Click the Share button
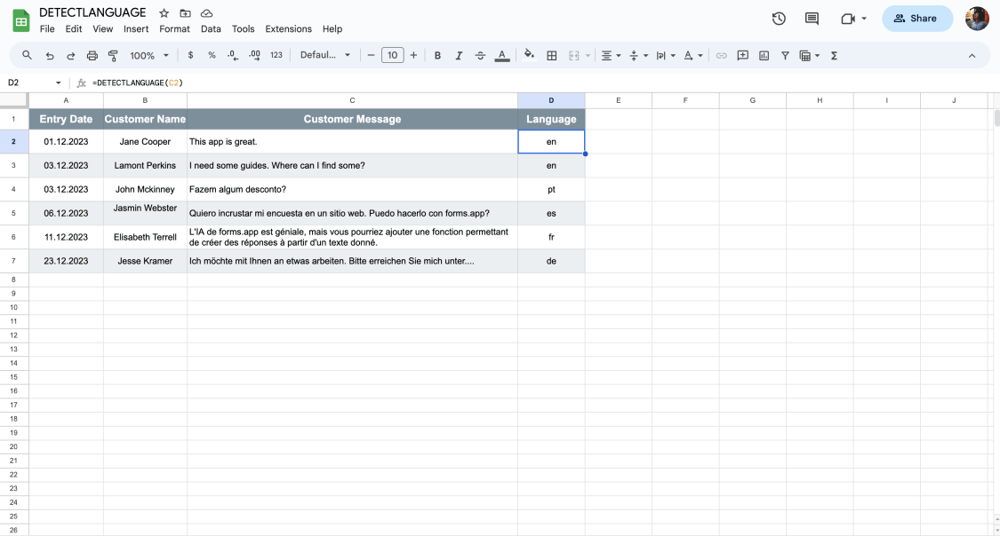 (x=916, y=18)
